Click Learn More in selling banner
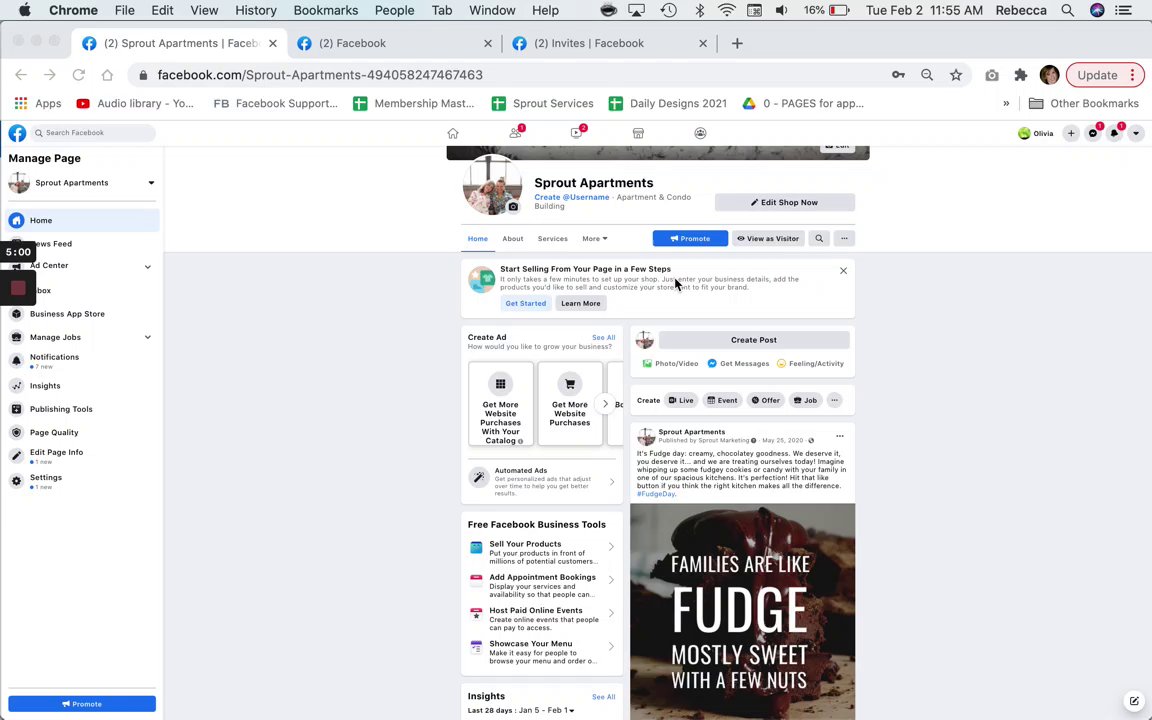1152x720 pixels. tap(580, 303)
